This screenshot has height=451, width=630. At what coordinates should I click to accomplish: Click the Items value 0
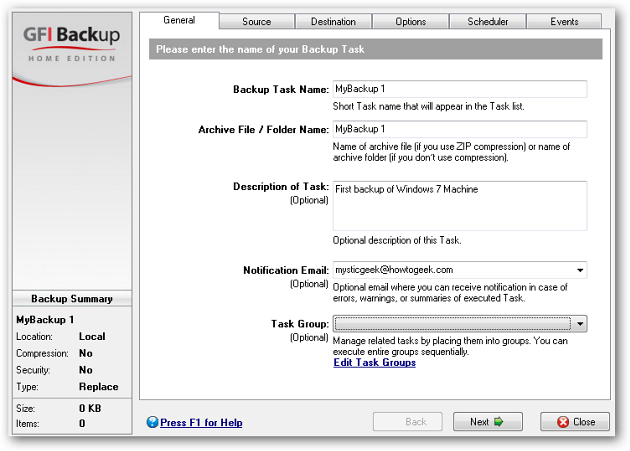point(82,423)
